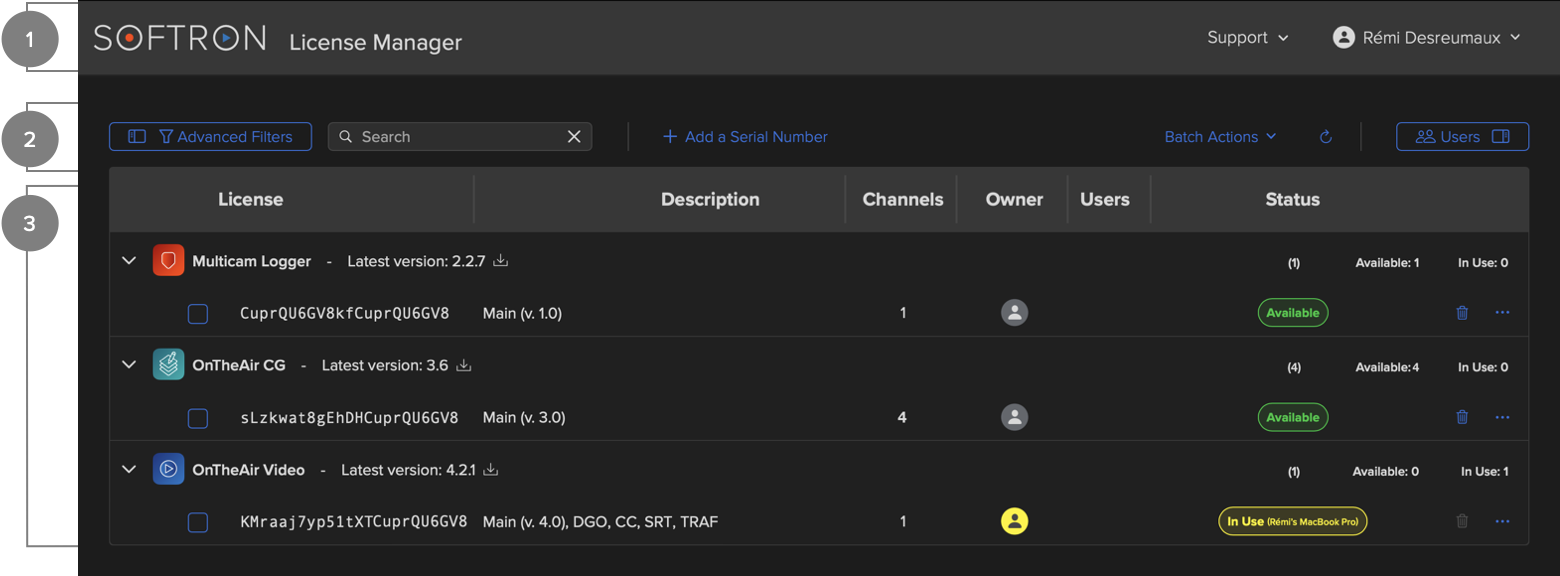Select serial number KMraaj7yp51tXTCuprQU6GV8
Viewport: 1560px width, 576px height.
point(354,521)
